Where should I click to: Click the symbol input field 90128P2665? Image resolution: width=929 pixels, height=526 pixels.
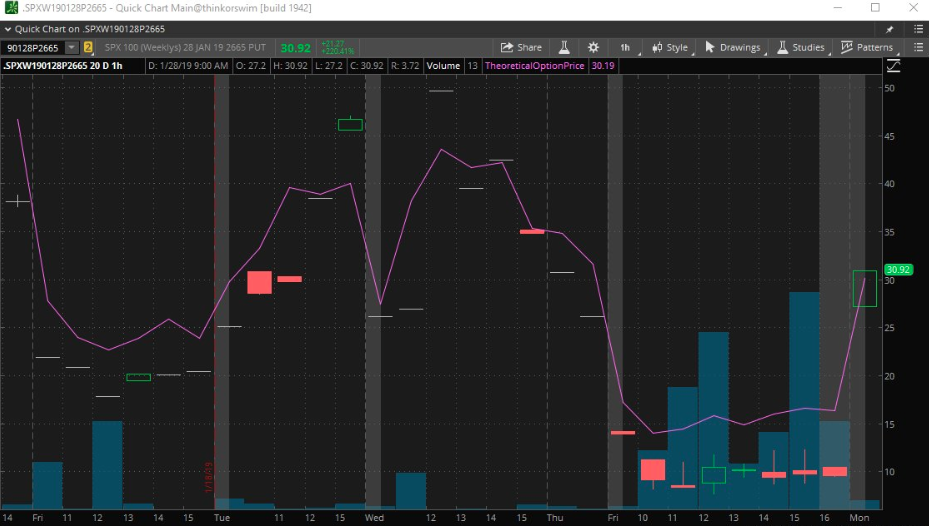click(34, 47)
